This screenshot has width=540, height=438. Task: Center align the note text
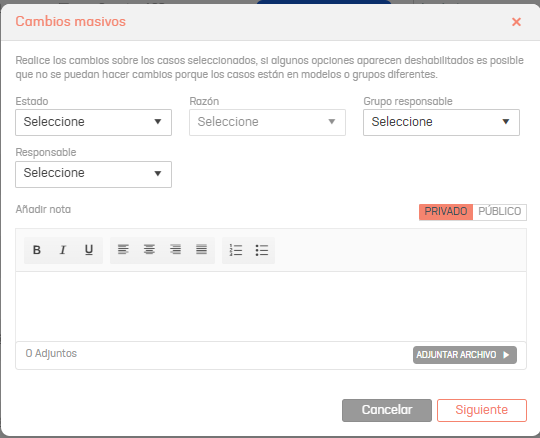pos(149,250)
